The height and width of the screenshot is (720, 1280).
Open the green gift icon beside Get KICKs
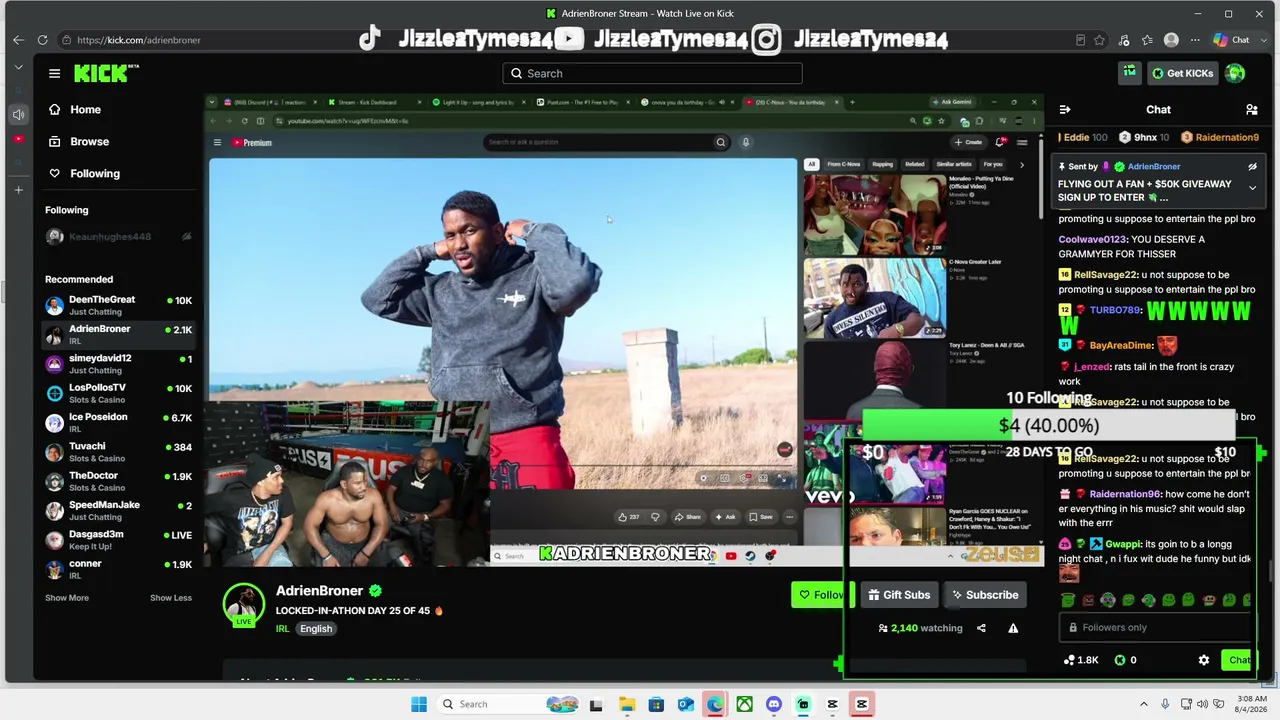pyautogui.click(x=1129, y=72)
